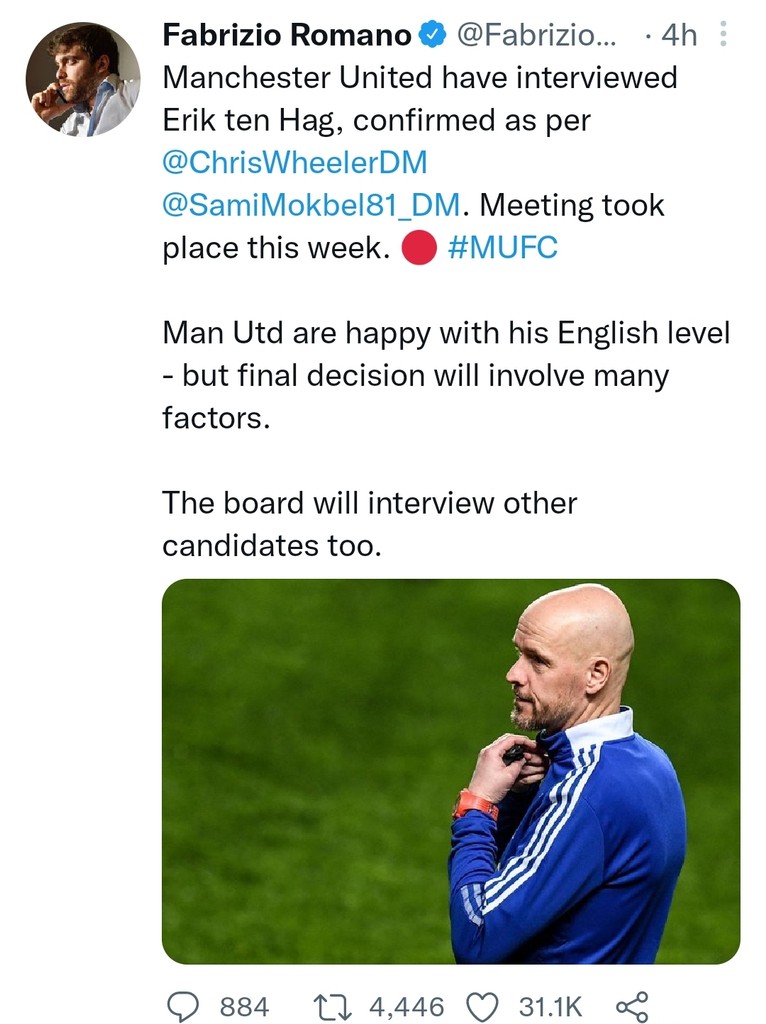Click the 'The board will interview' sentence
The image size is (766, 1024).
tap(369, 523)
